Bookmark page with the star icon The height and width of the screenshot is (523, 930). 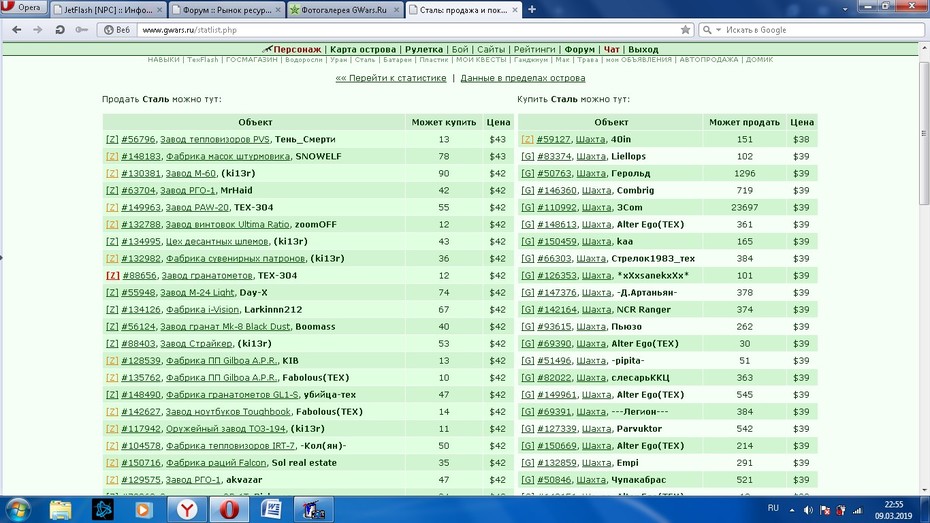(x=685, y=30)
